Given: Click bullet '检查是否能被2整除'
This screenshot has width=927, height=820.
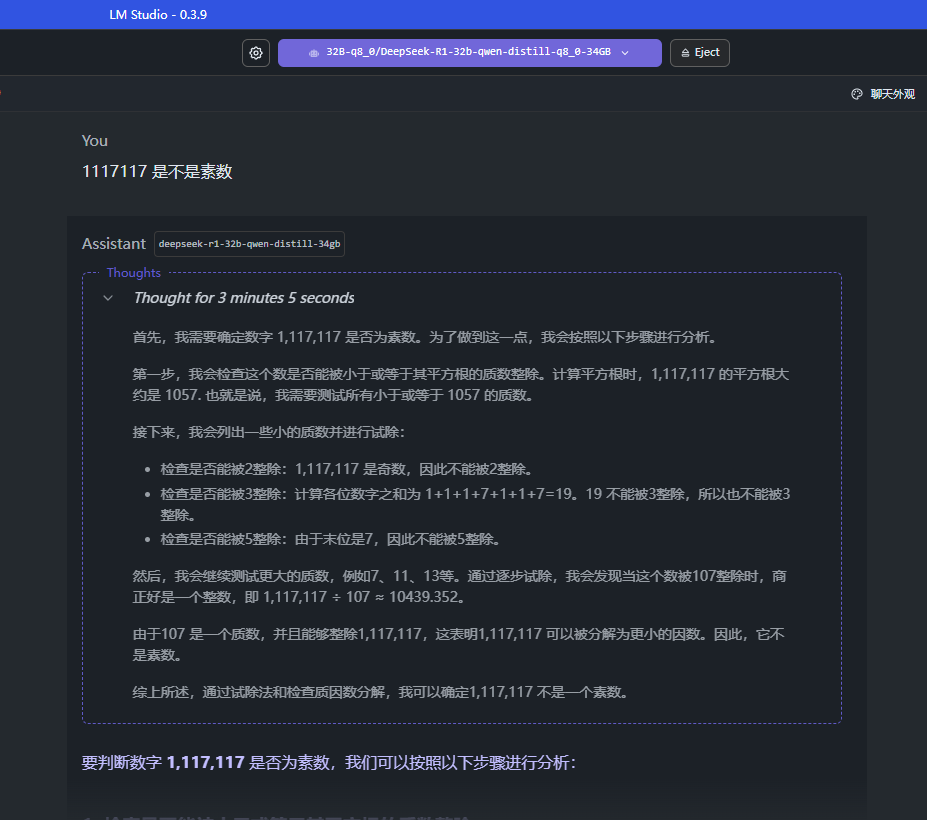Looking at the screenshot, I should pos(348,469).
